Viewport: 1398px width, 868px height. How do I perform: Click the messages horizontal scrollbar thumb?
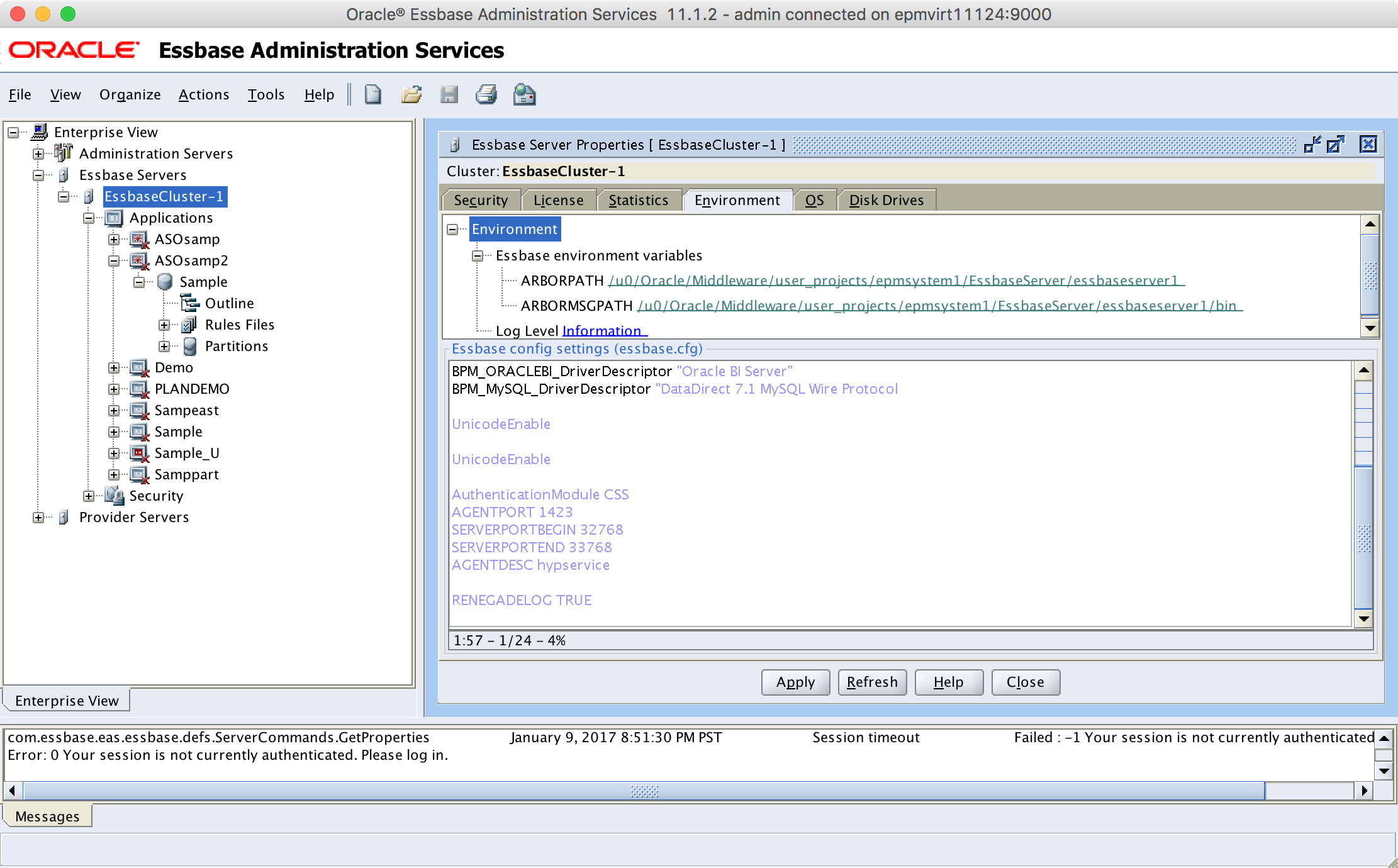[644, 791]
